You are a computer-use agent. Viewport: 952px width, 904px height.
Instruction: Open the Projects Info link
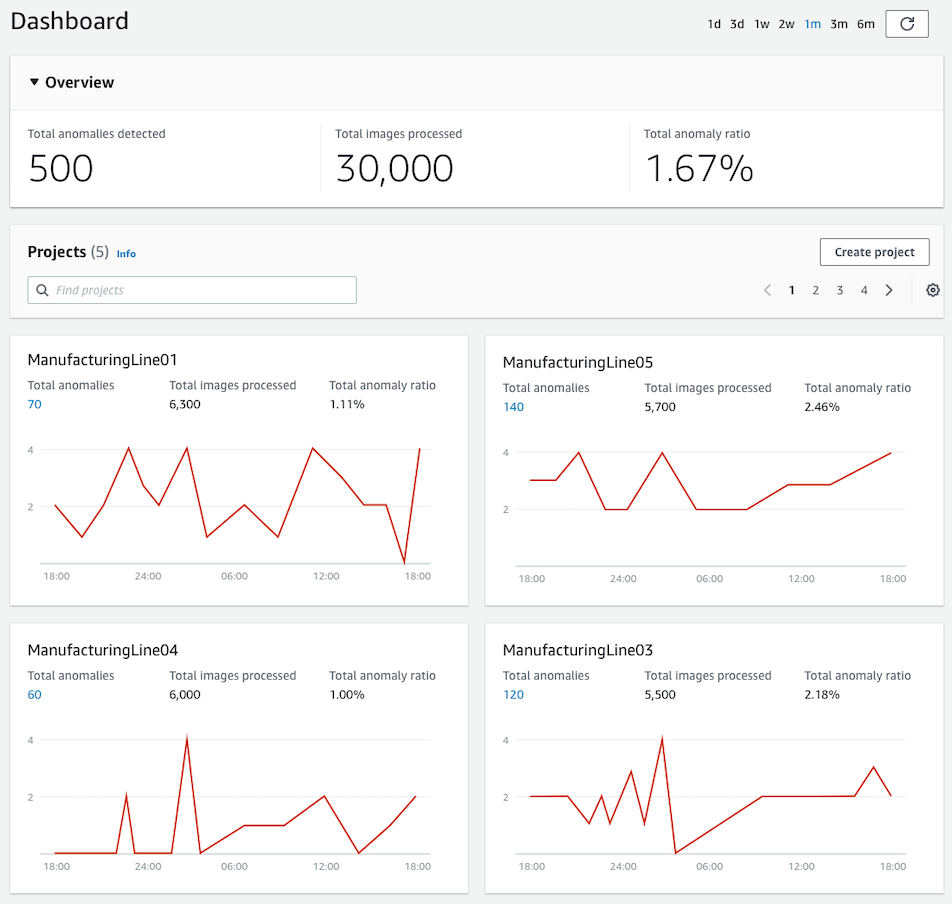pyautogui.click(x=126, y=254)
